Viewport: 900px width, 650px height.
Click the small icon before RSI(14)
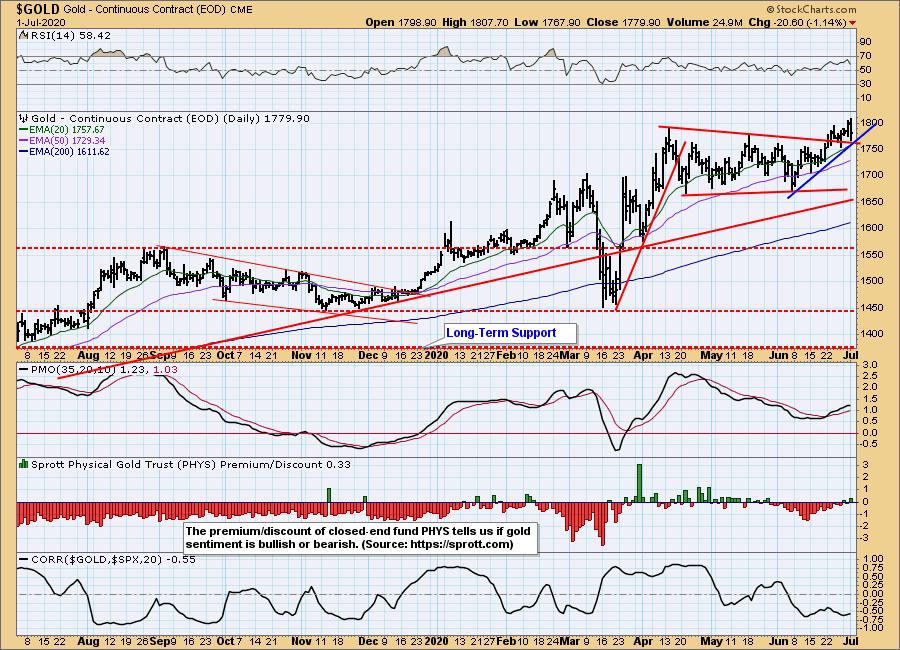point(24,35)
